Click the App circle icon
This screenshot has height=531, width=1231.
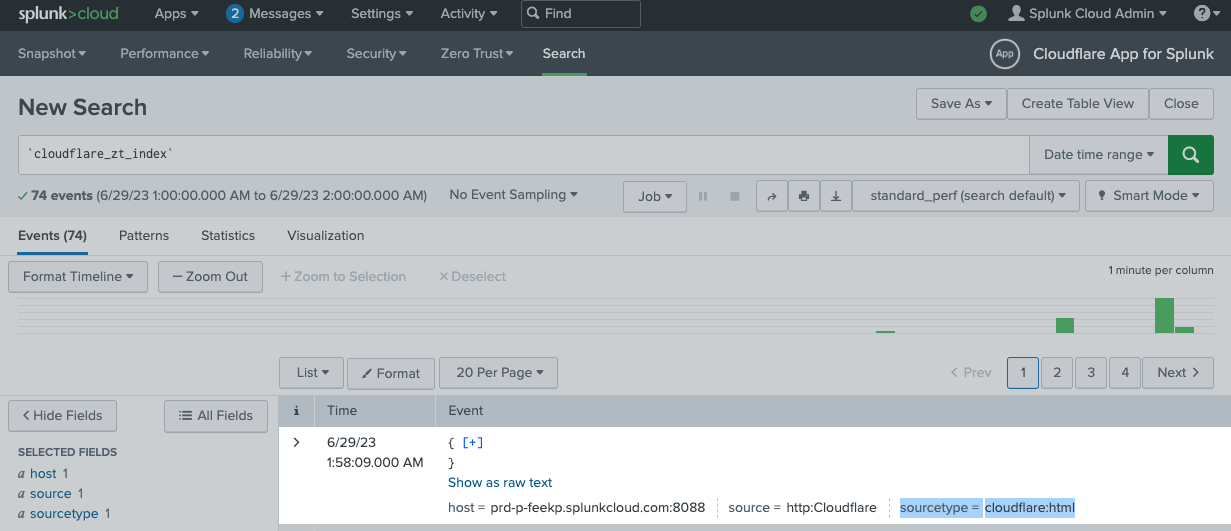point(1004,54)
